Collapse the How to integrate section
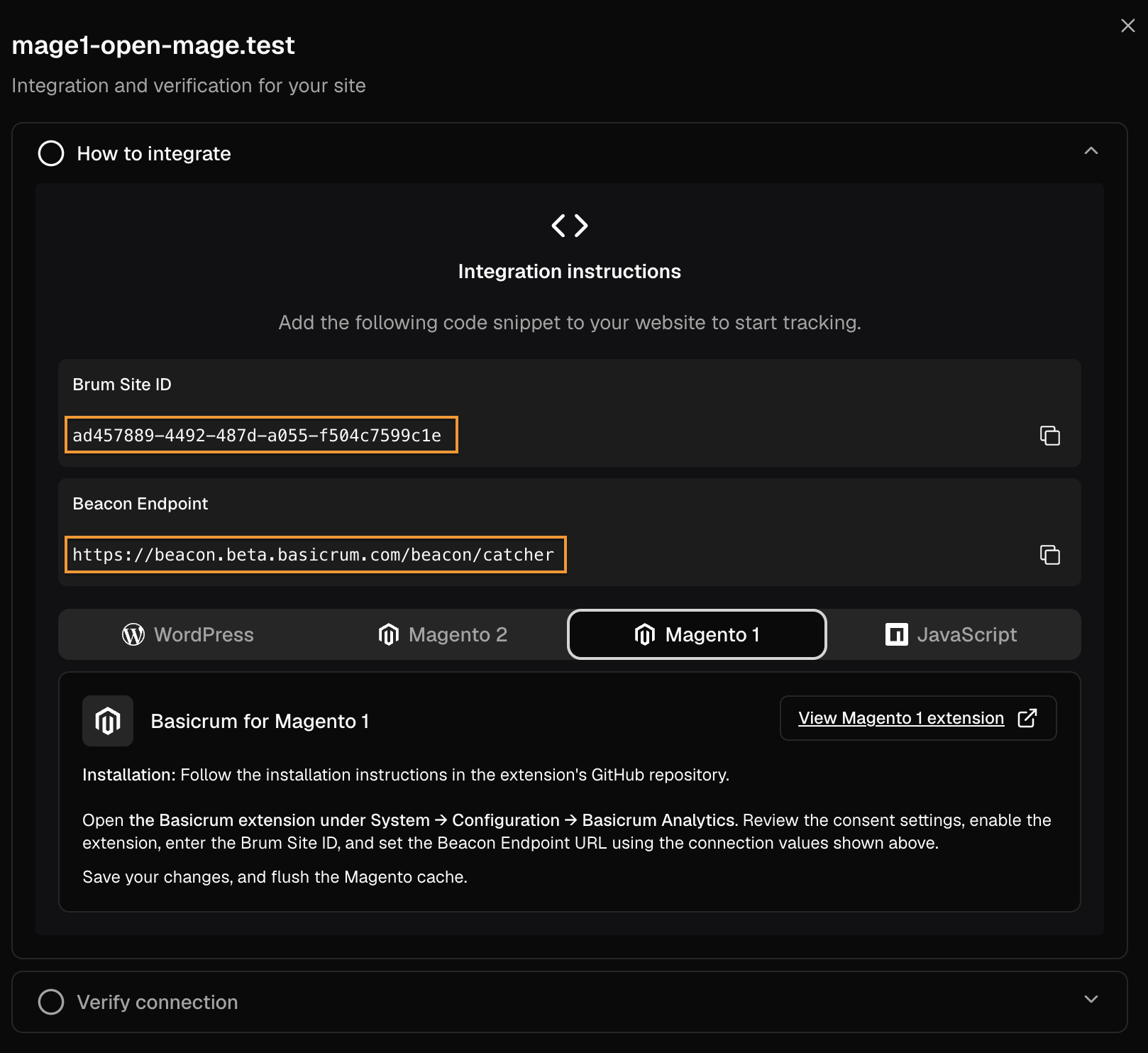The image size is (1148, 1053). click(x=1091, y=150)
